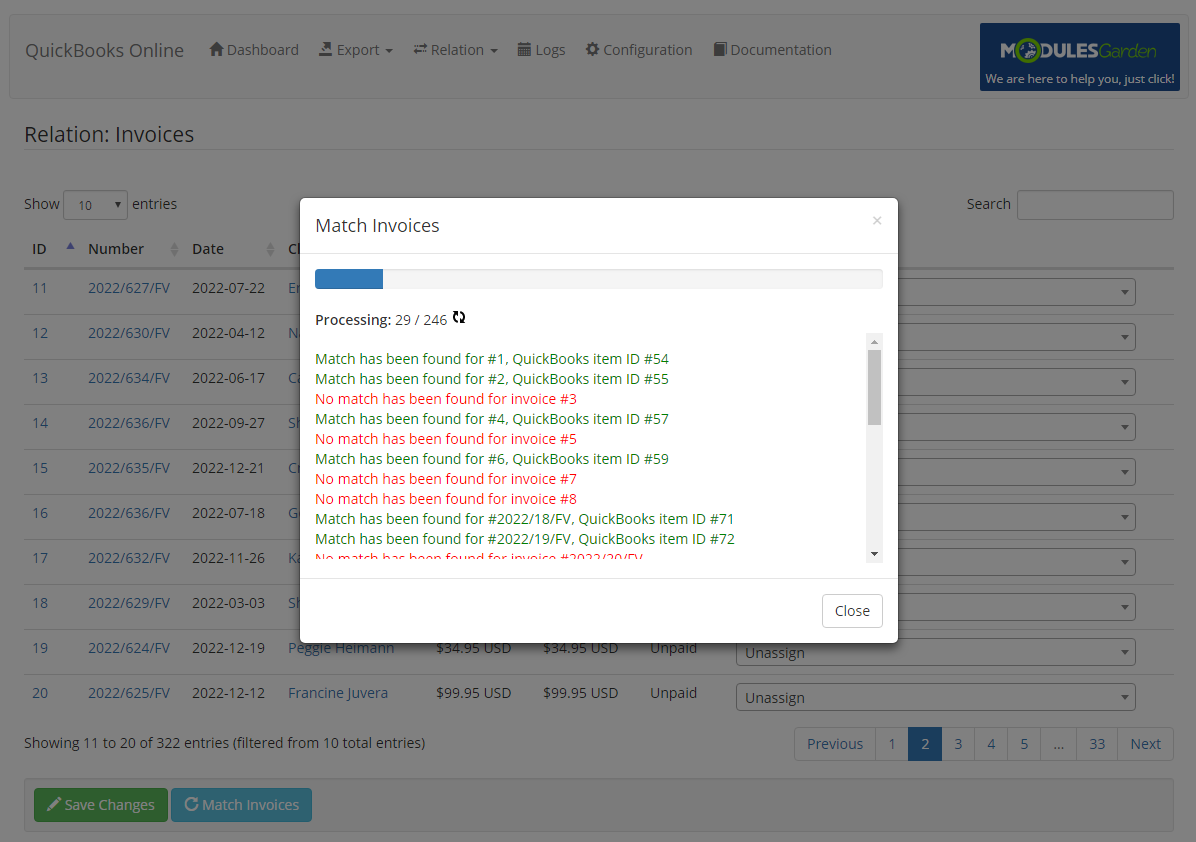
Task: Go to Previous page
Action: 834,744
